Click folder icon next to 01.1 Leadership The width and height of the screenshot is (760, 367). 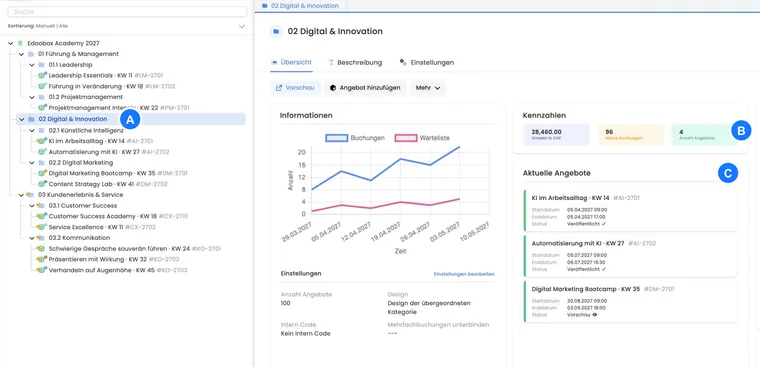pyautogui.click(x=42, y=64)
